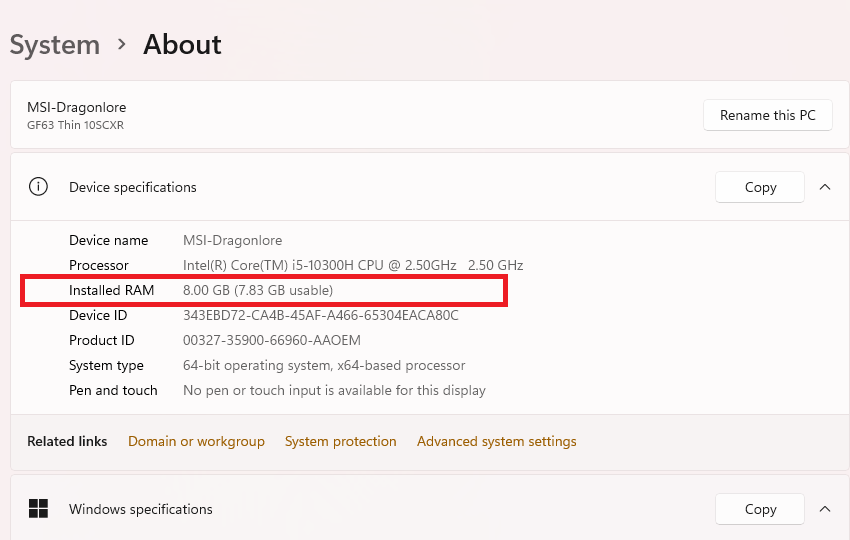Collapse the Windows specifications section
Image resolution: width=850 pixels, height=540 pixels.
825,509
